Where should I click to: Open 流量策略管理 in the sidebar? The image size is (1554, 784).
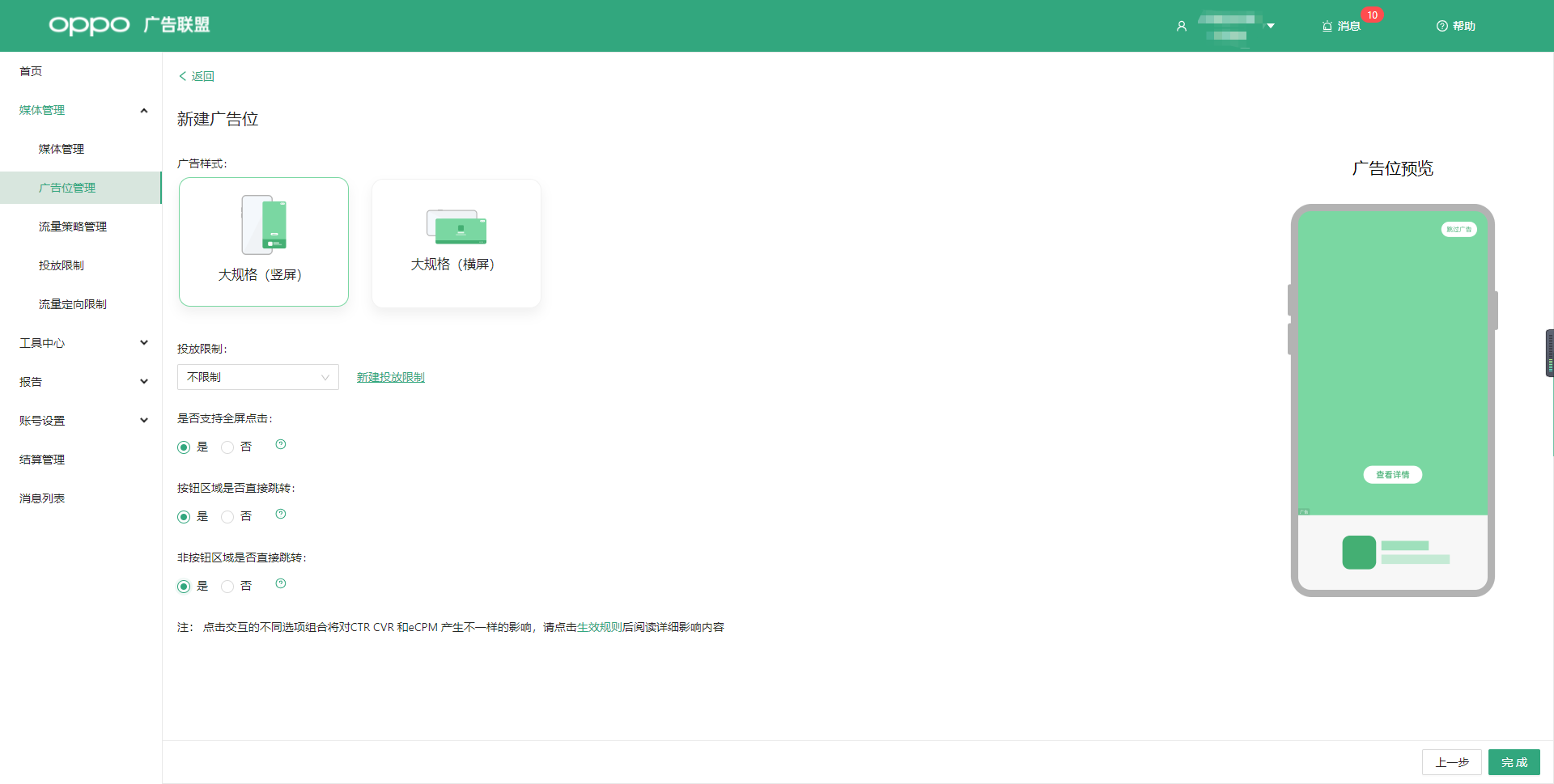coord(73,227)
